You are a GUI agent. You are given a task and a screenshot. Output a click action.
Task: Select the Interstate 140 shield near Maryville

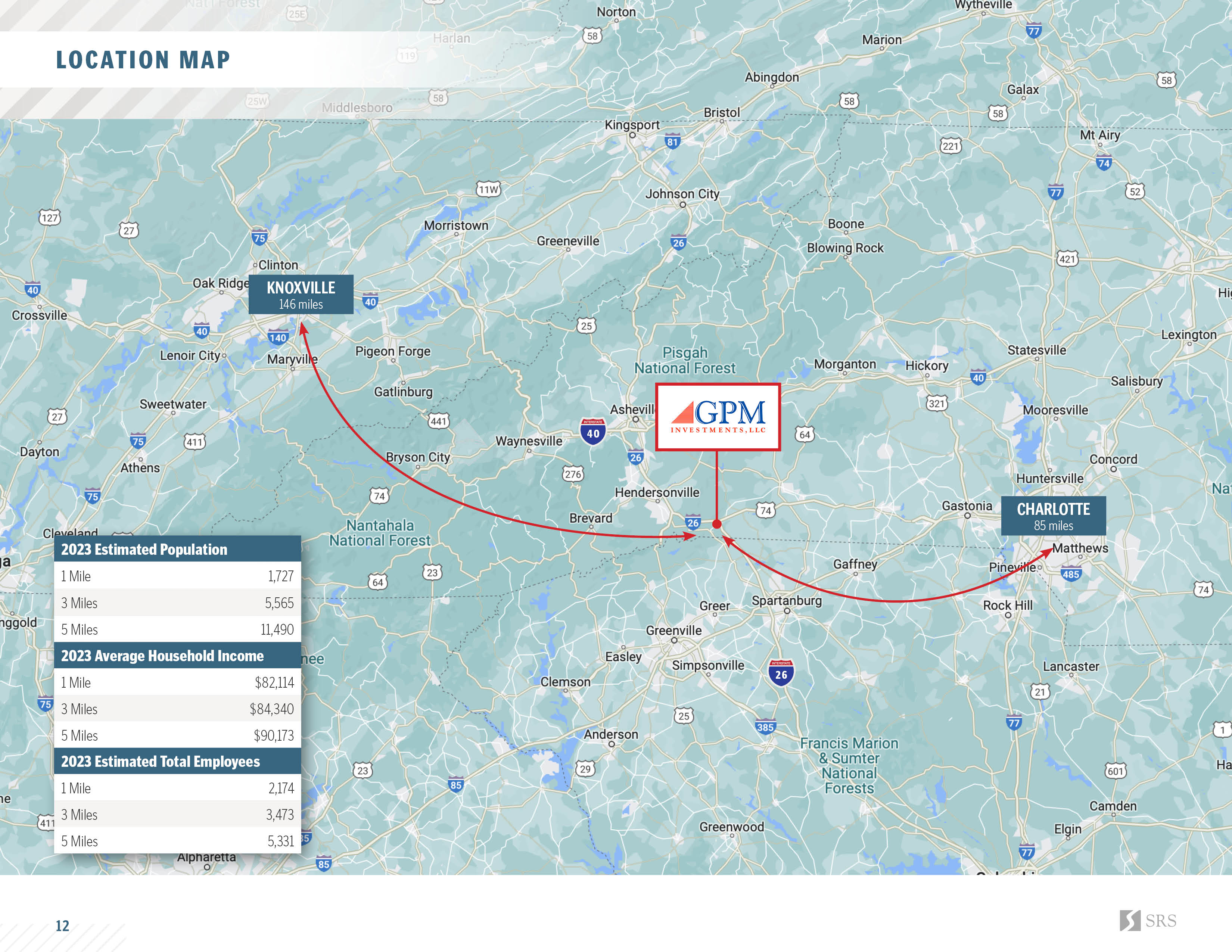click(278, 337)
